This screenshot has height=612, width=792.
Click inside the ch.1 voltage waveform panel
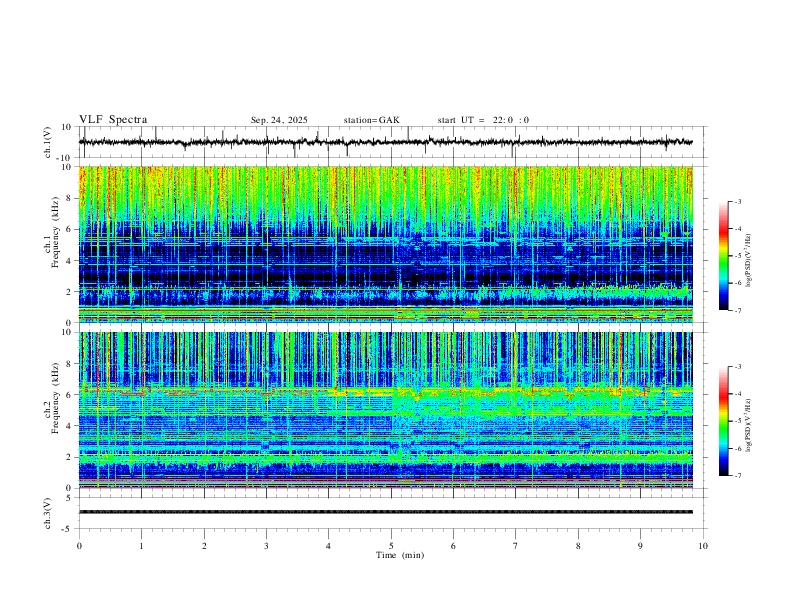point(392,142)
